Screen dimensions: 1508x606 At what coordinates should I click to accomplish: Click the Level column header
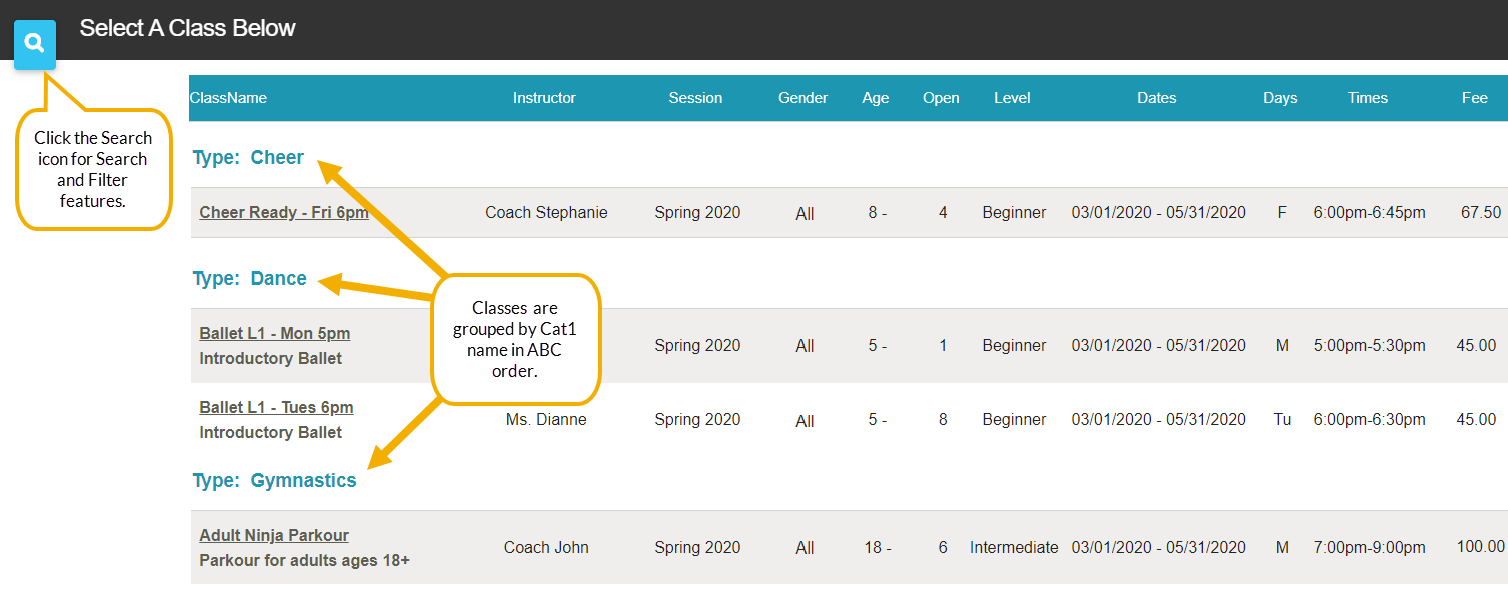click(1012, 98)
